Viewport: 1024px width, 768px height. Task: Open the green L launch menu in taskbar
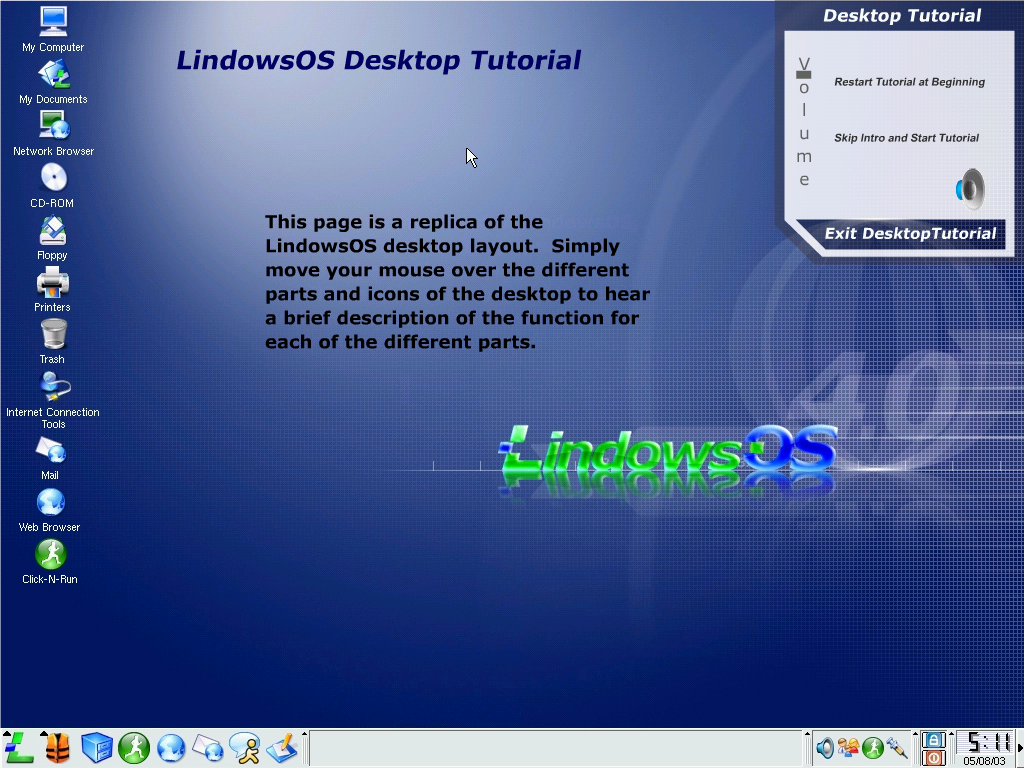(18, 748)
